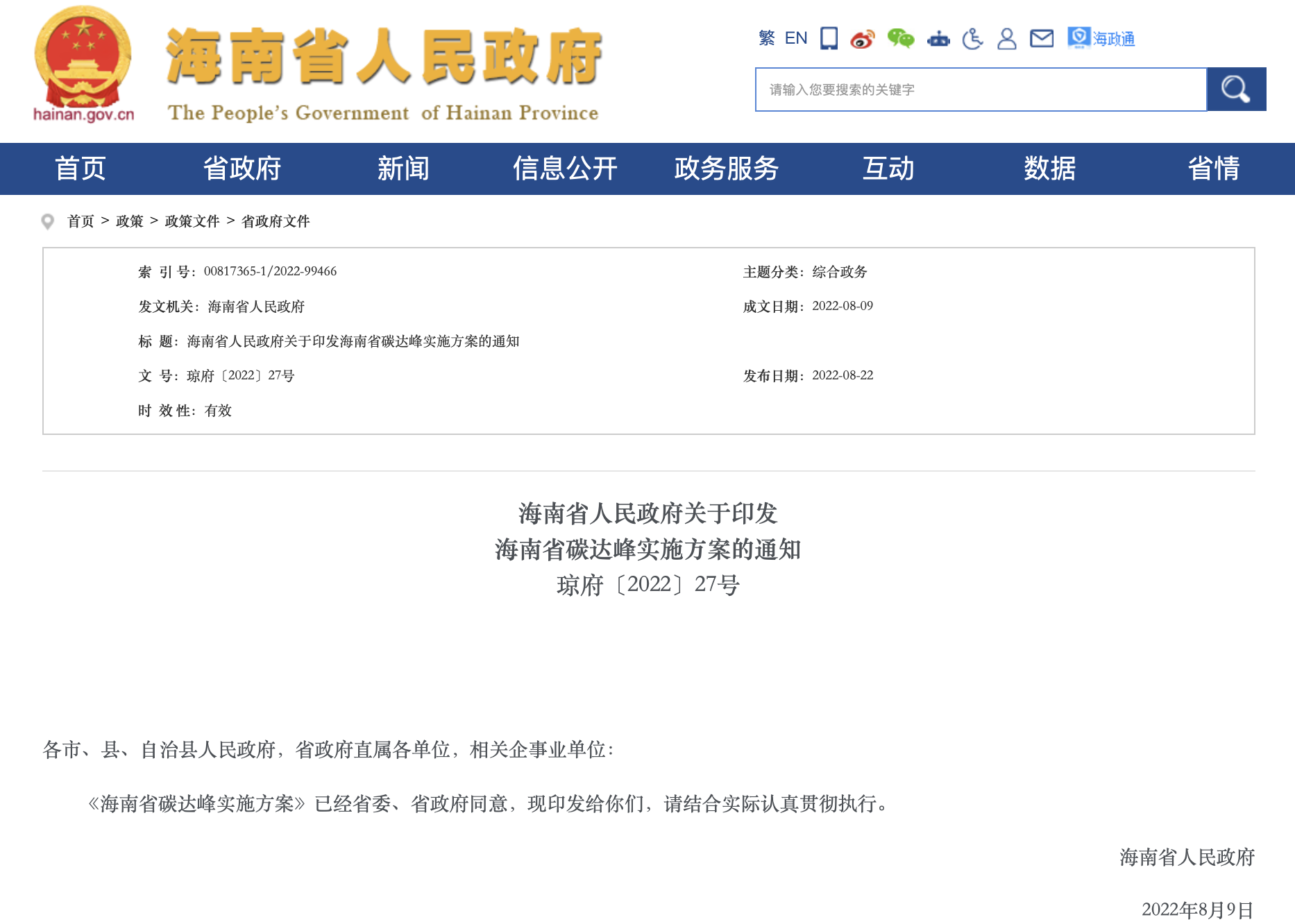Click the breadcrumb location pin icon

click(48, 221)
